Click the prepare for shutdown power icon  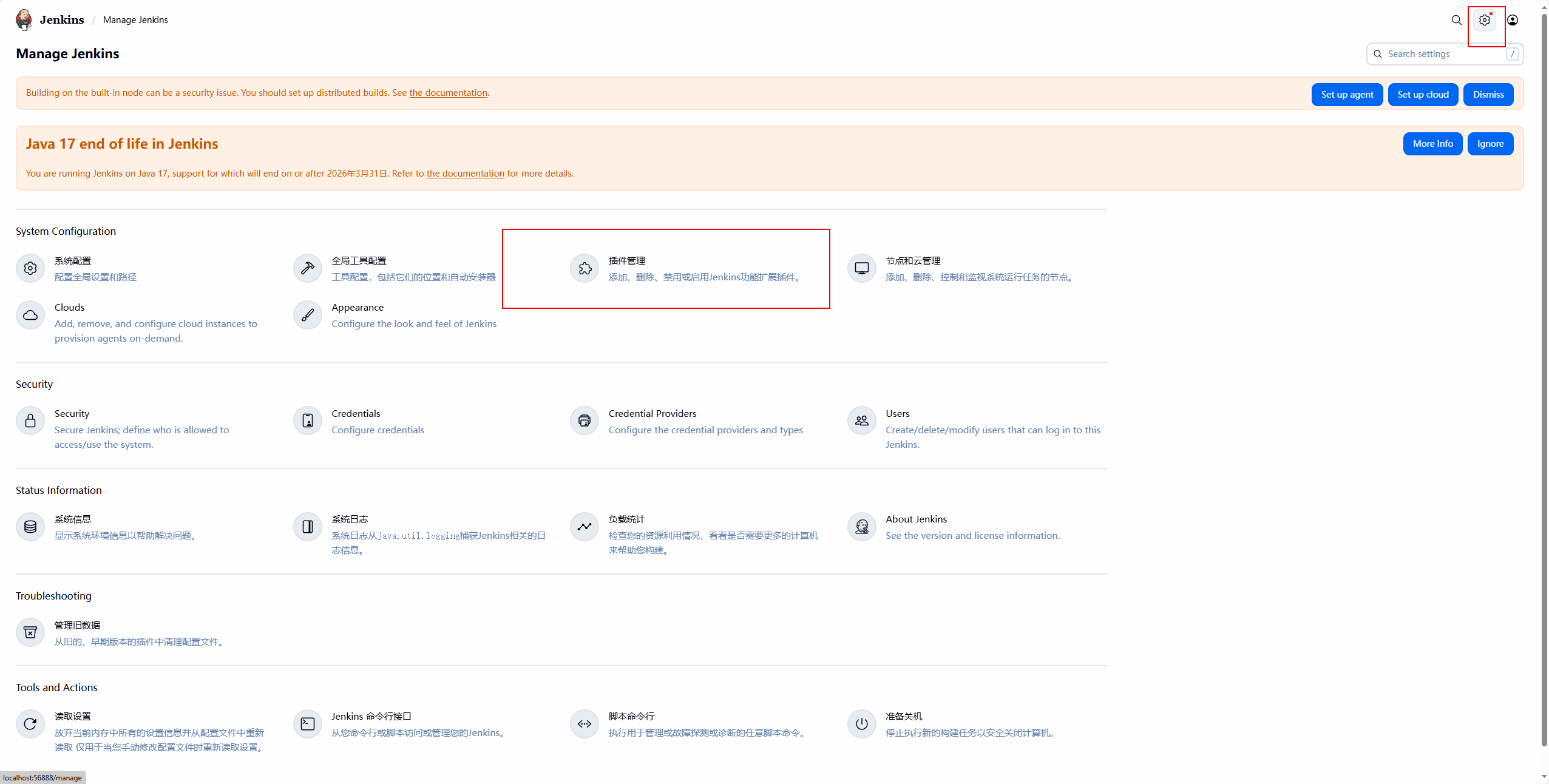coord(861,724)
